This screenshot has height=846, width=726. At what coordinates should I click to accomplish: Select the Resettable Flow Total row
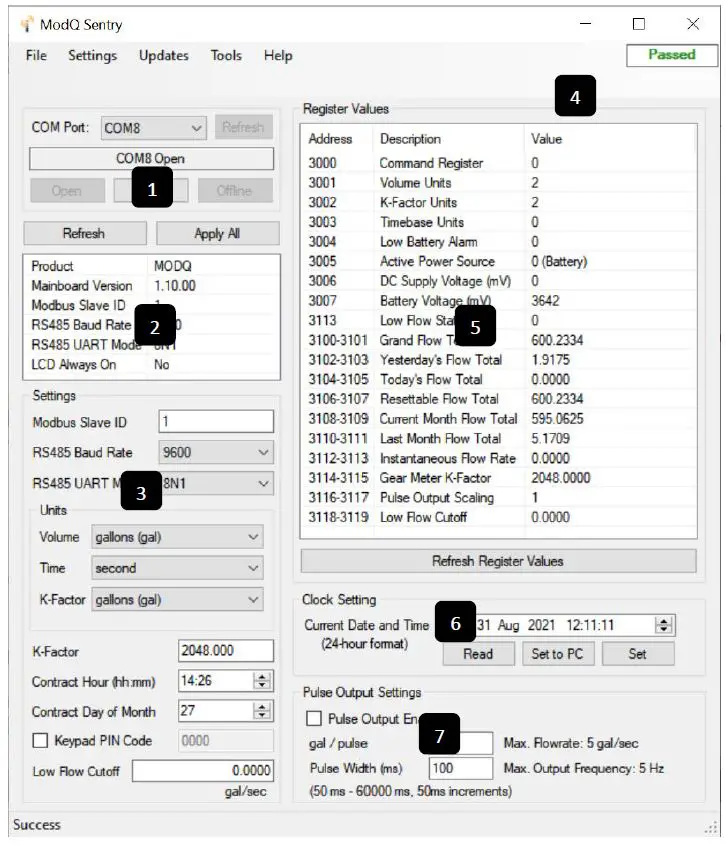(498, 399)
